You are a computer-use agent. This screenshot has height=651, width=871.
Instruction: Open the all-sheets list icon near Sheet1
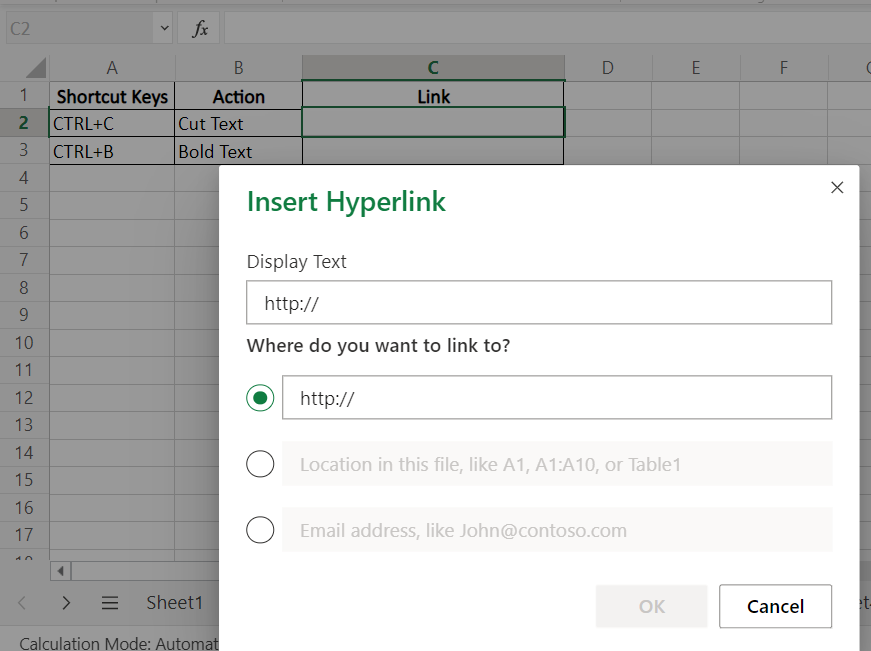[x=110, y=602]
